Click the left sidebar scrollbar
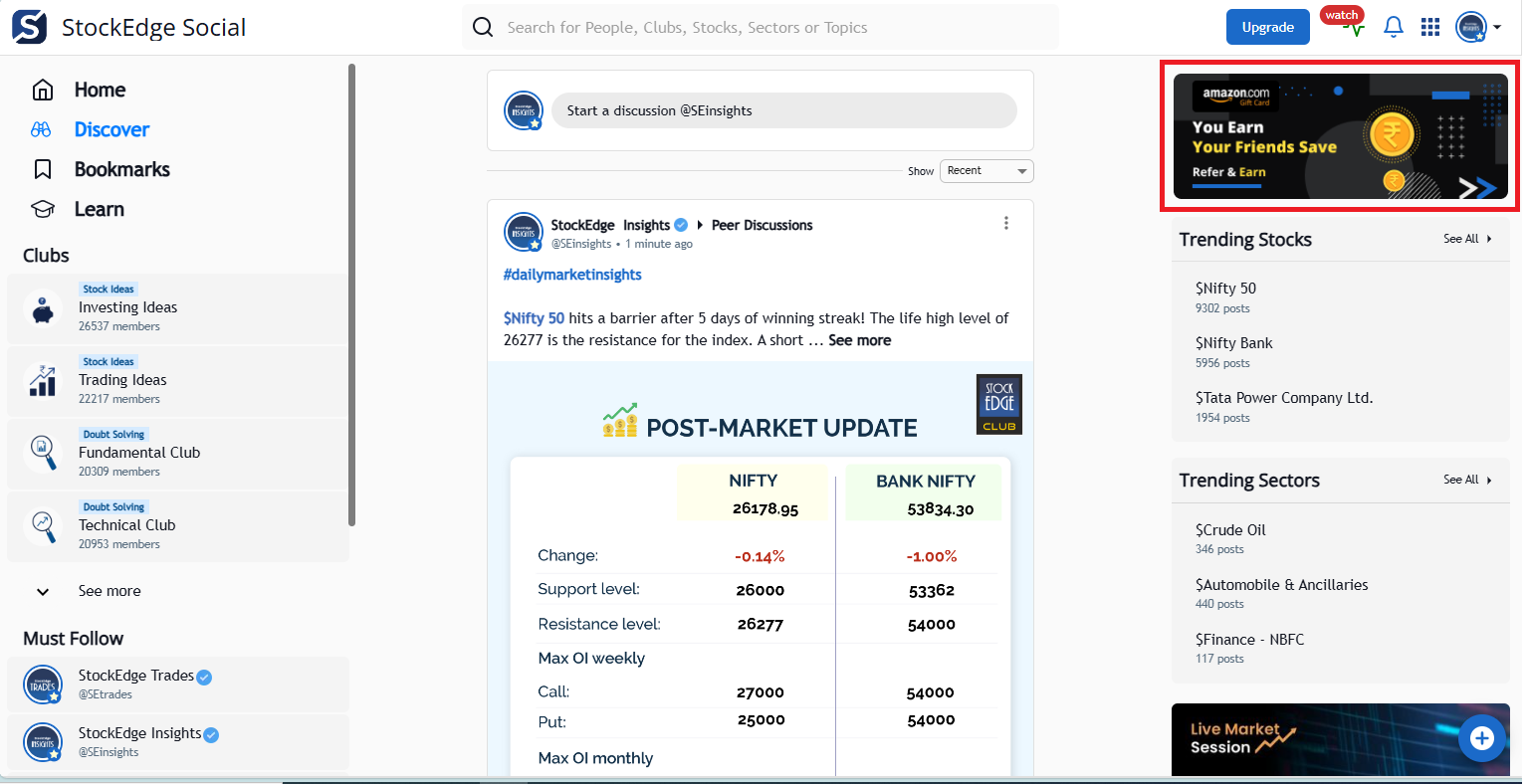The width and height of the screenshot is (1529, 784). 351,298
